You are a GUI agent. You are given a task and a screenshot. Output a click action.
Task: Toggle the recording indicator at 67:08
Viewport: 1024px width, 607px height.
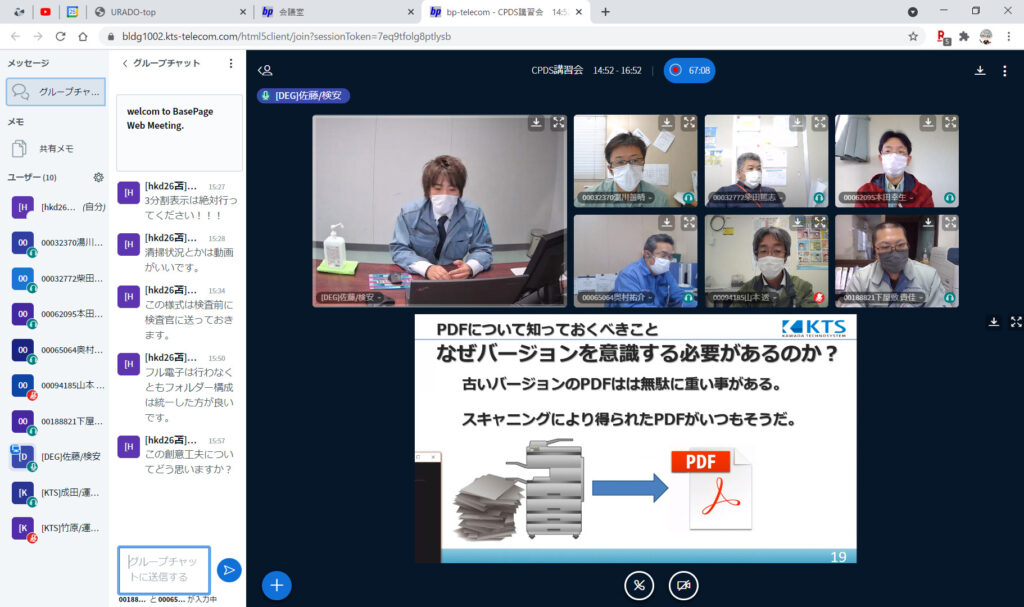(x=689, y=71)
